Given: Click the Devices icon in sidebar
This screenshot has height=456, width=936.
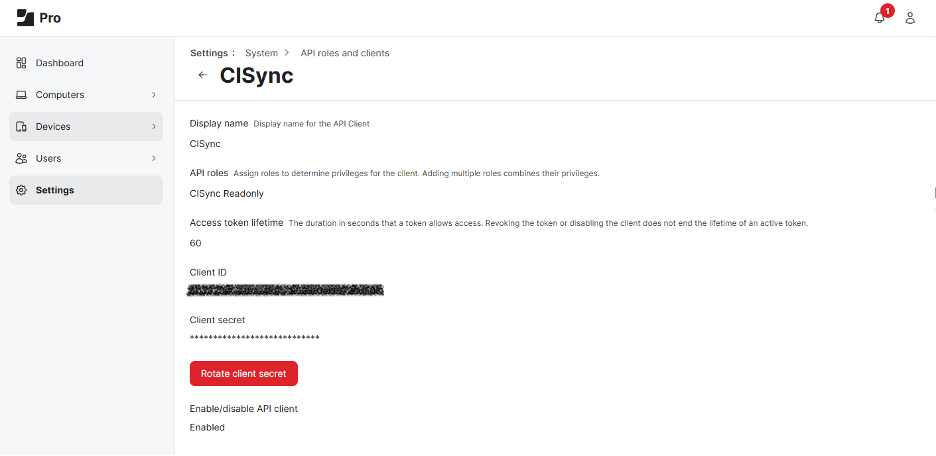Looking at the screenshot, I should pyautogui.click(x=21, y=127).
